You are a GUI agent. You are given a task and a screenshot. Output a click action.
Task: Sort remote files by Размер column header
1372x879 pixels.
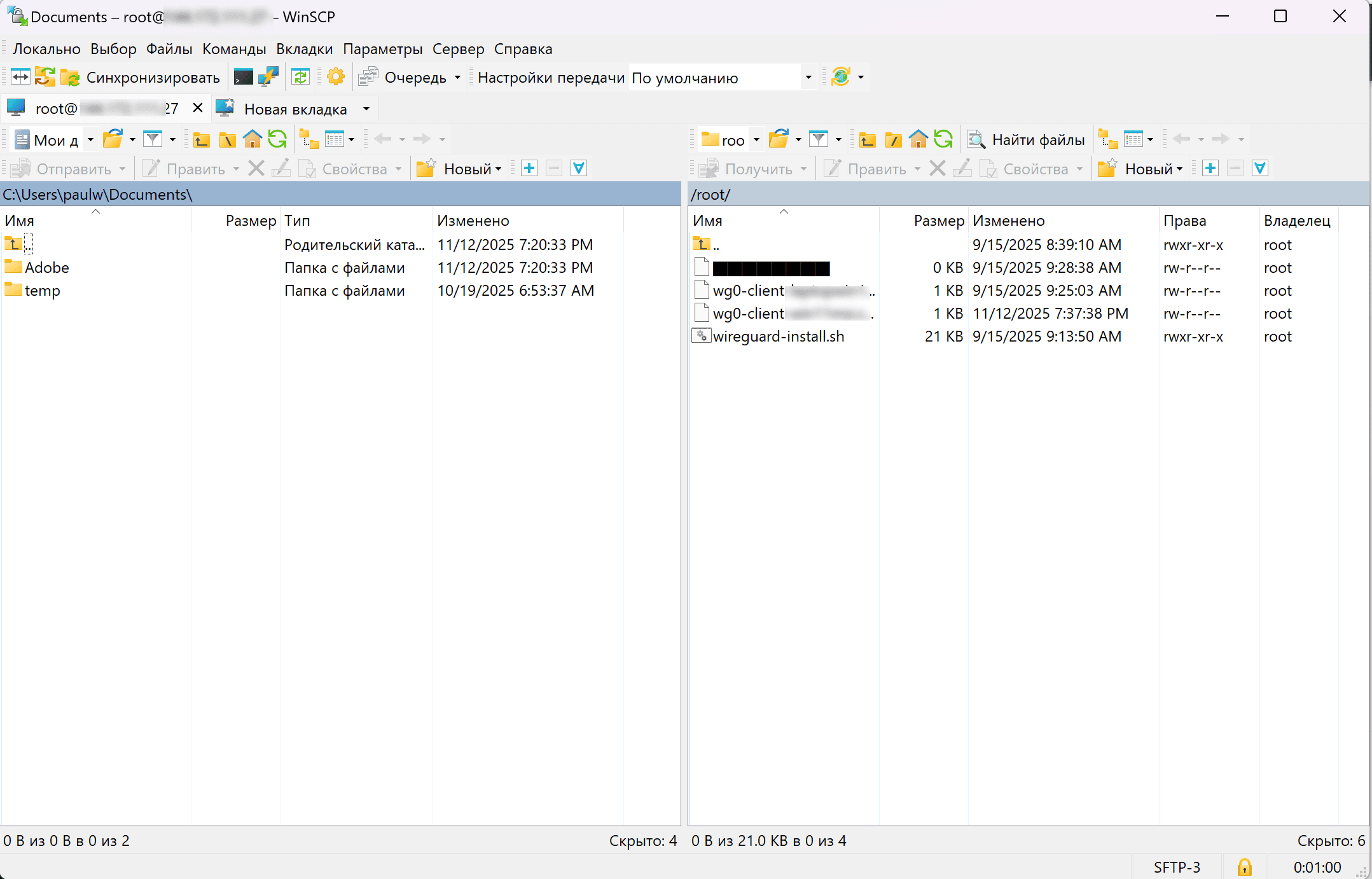coord(938,221)
